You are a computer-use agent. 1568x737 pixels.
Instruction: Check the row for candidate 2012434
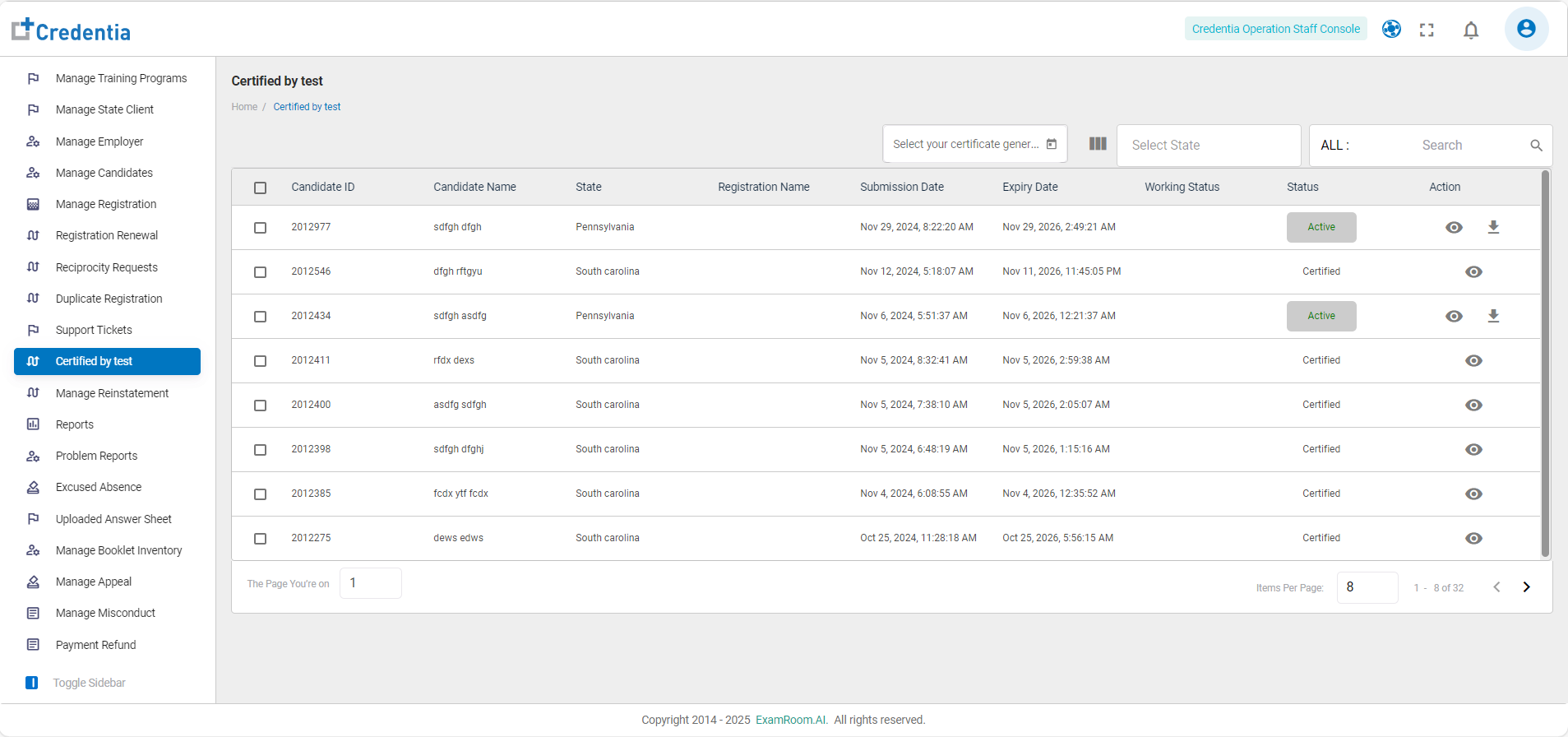(x=260, y=316)
